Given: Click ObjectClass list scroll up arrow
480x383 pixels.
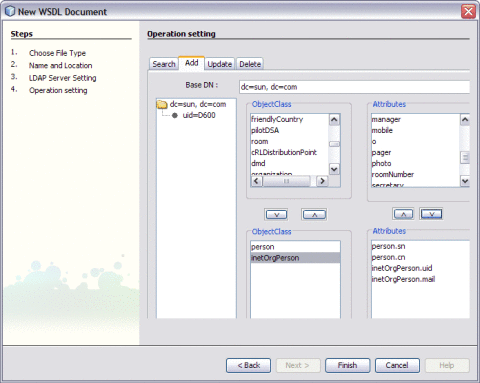Looking at the screenshot, I should pyautogui.click(x=334, y=119).
